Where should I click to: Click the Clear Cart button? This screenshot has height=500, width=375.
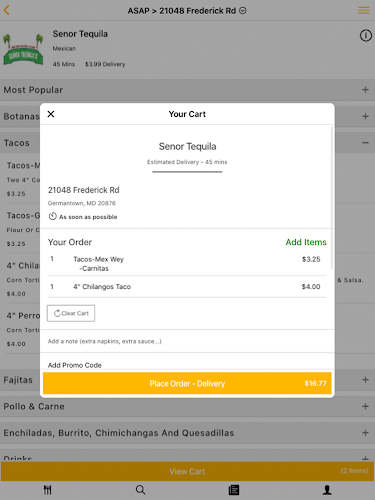(x=71, y=313)
